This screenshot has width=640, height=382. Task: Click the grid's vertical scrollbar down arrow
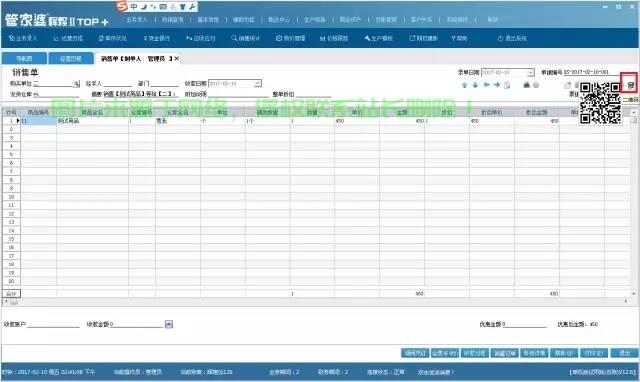pyautogui.click(x=633, y=293)
